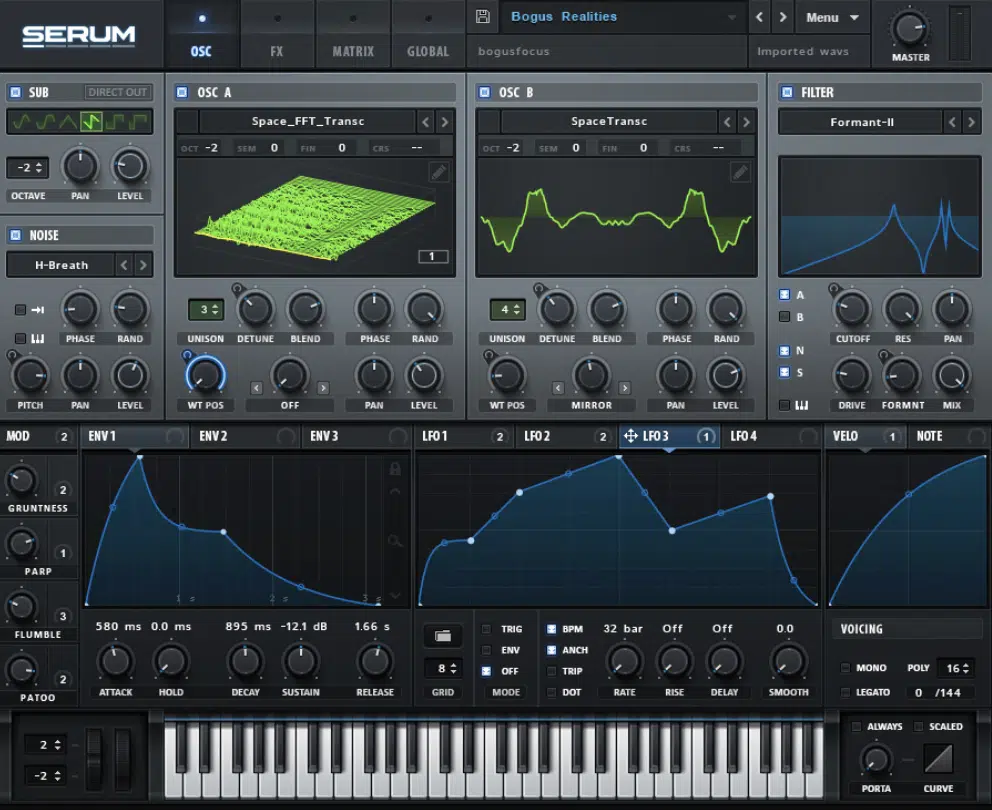Toggle the FILTER enable switch
The image size is (992, 810).
[787, 92]
